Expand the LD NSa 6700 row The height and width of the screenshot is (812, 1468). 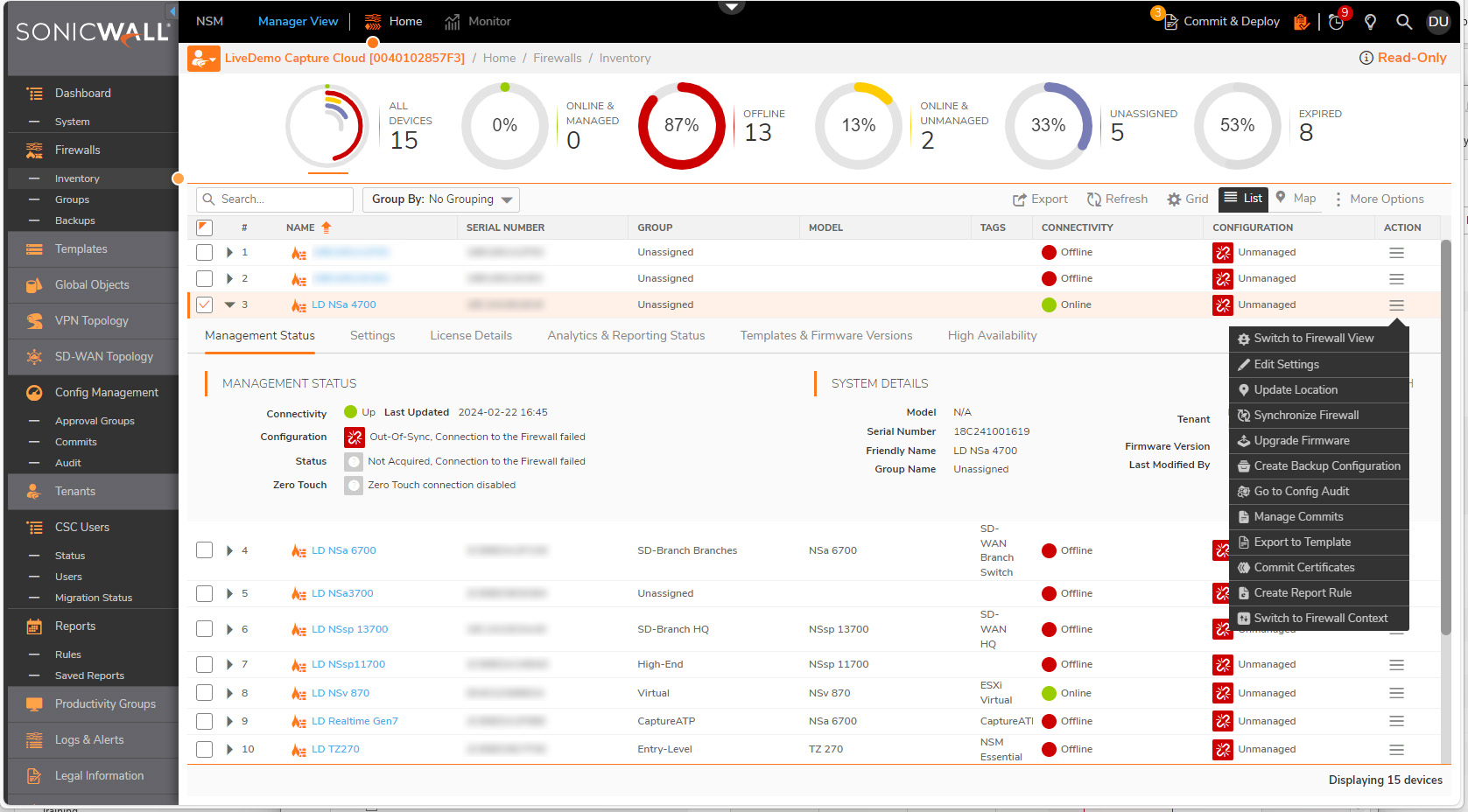[x=229, y=551]
